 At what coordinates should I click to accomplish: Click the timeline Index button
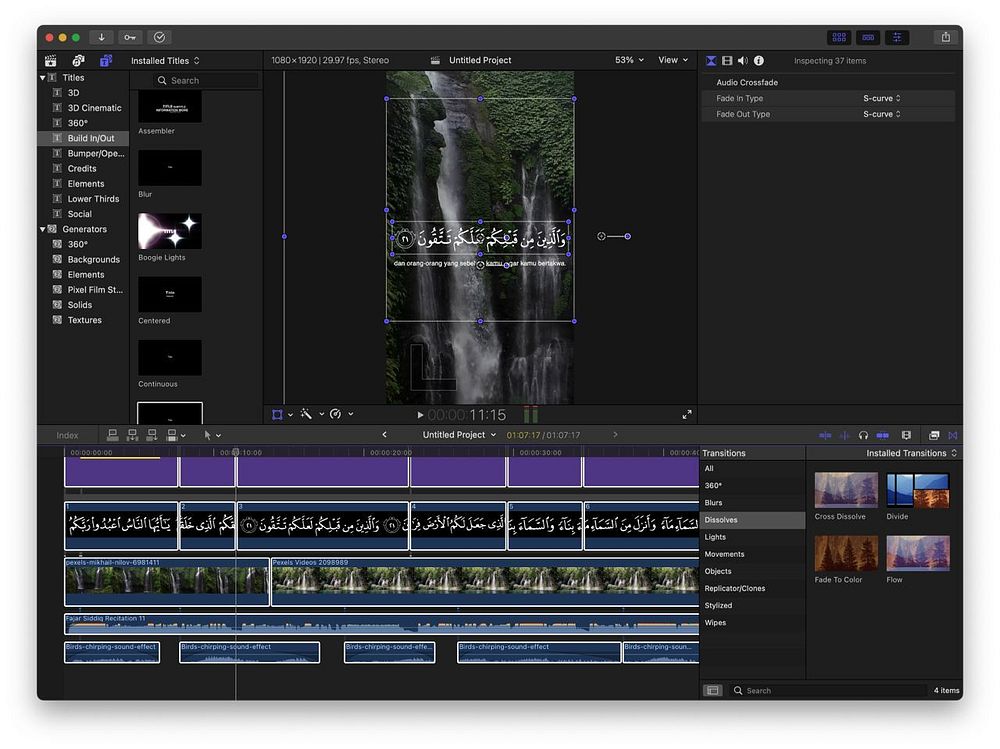(x=67, y=435)
